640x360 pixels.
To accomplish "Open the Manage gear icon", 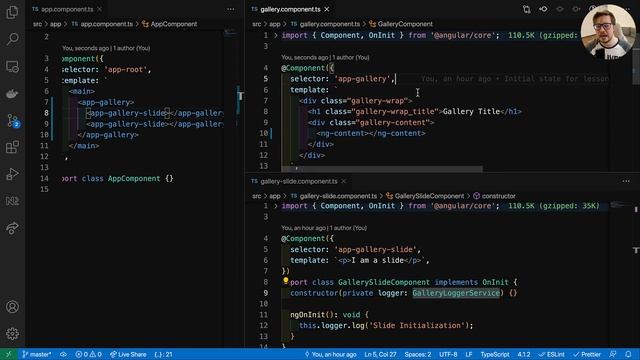I will [x=12, y=334].
